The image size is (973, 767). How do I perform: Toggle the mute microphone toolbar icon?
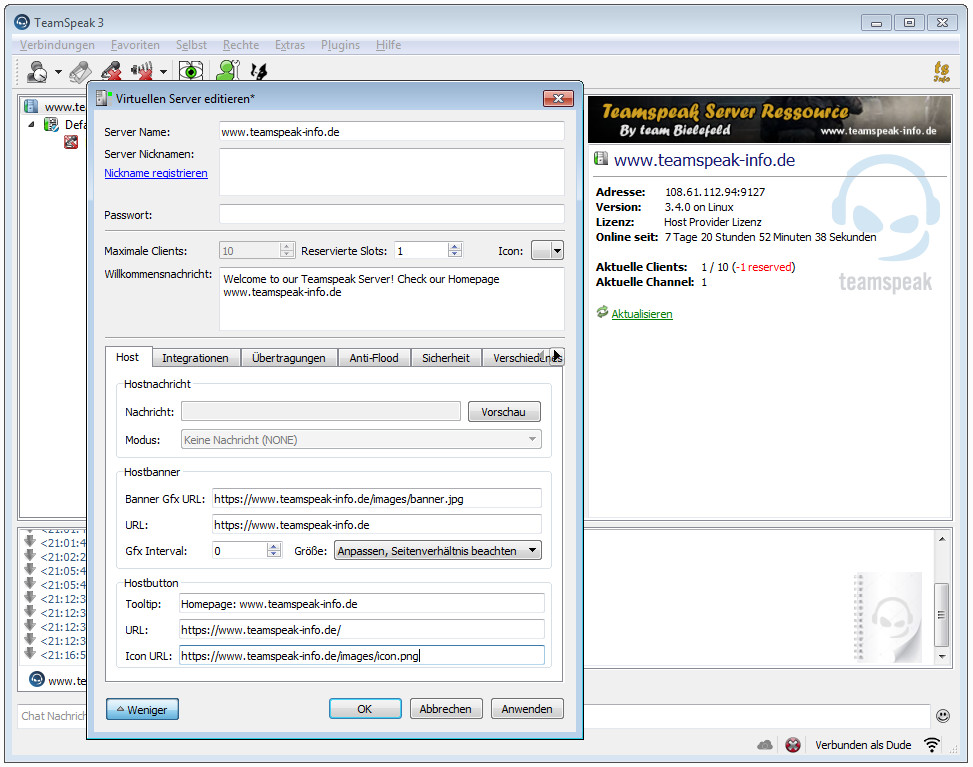112,71
